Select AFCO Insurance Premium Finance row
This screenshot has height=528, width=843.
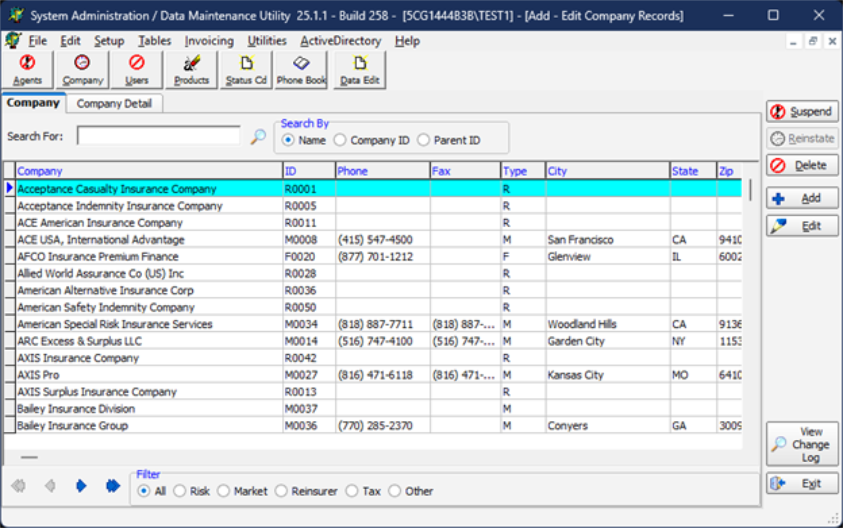[378, 256]
